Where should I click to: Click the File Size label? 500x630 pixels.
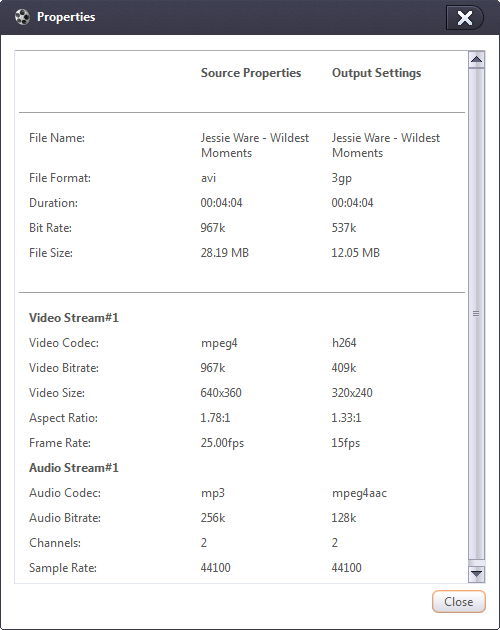tap(51, 252)
